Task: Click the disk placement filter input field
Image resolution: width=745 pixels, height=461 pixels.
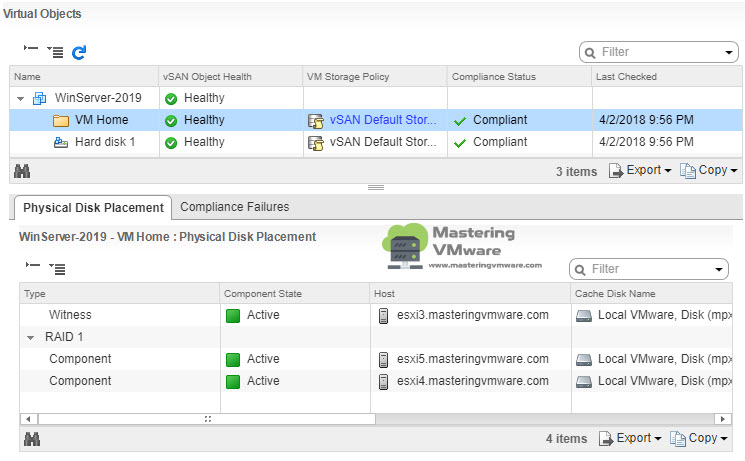Action: click(x=649, y=269)
